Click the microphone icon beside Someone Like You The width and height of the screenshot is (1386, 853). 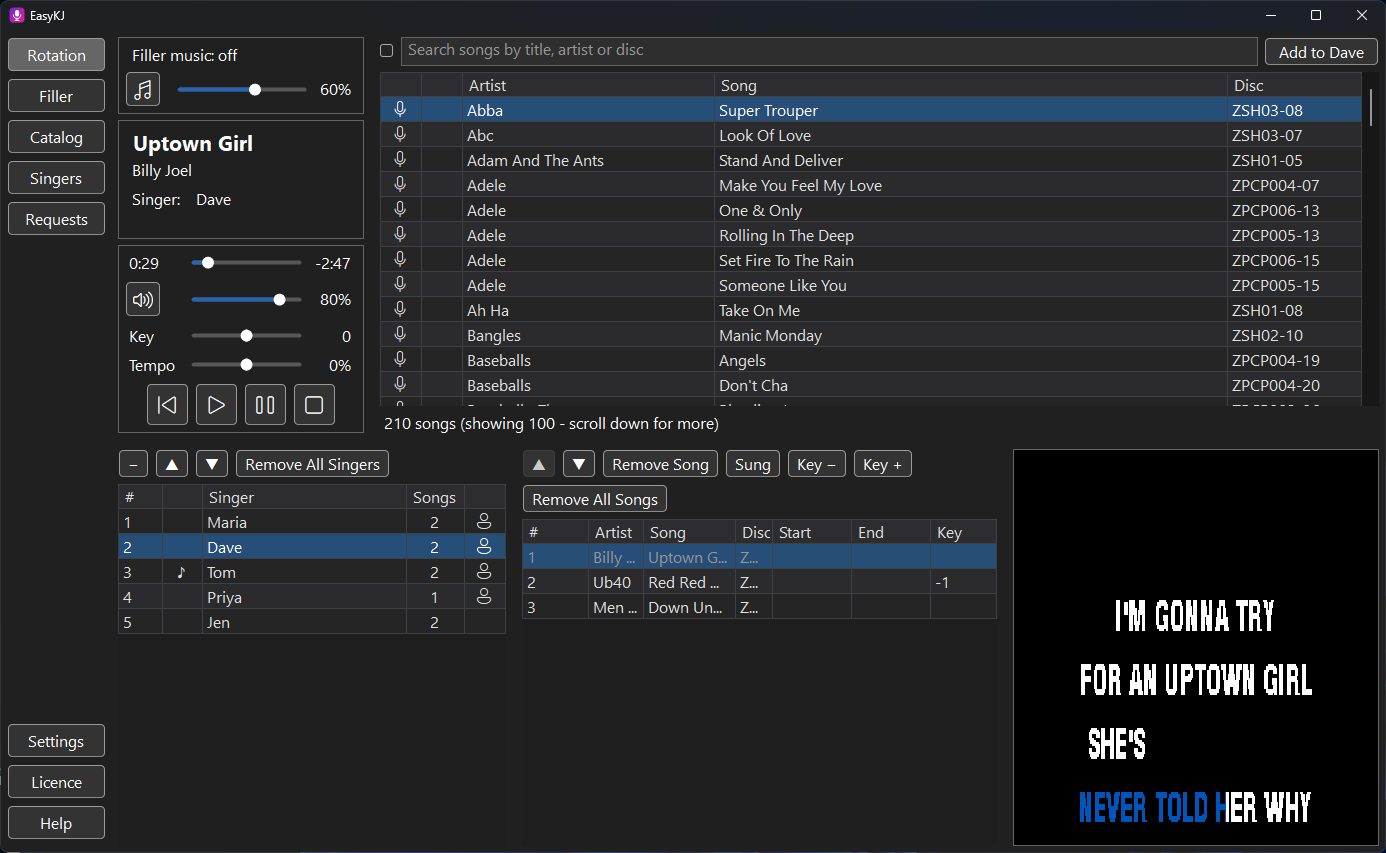[x=400, y=285]
